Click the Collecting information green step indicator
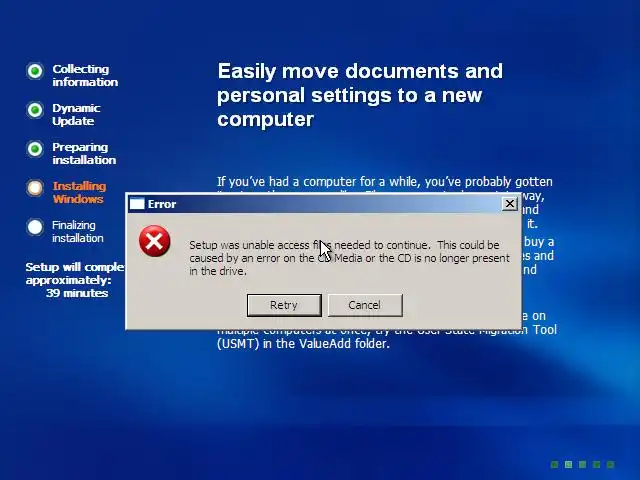This screenshot has height=480, width=640. coord(35,71)
